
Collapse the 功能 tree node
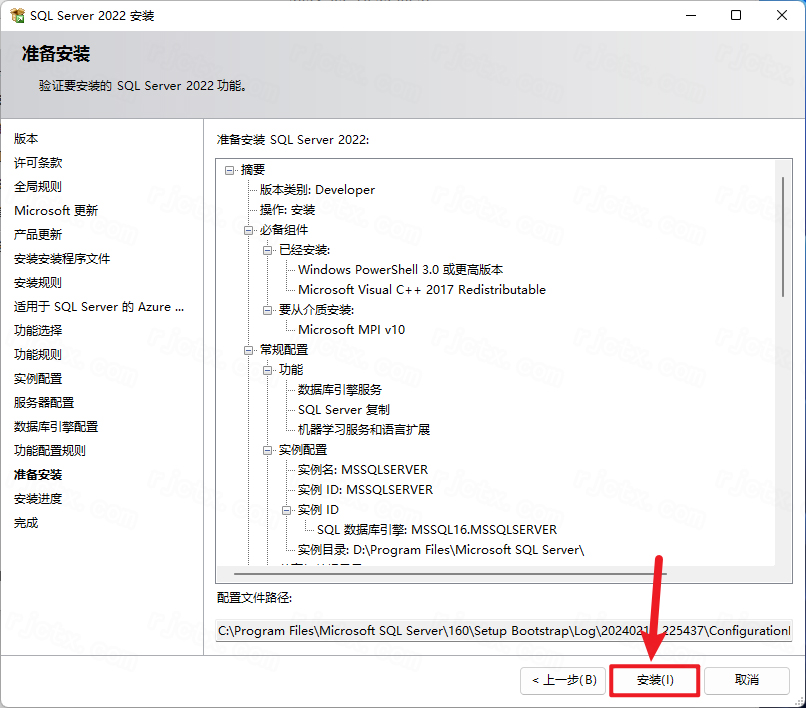268,370
